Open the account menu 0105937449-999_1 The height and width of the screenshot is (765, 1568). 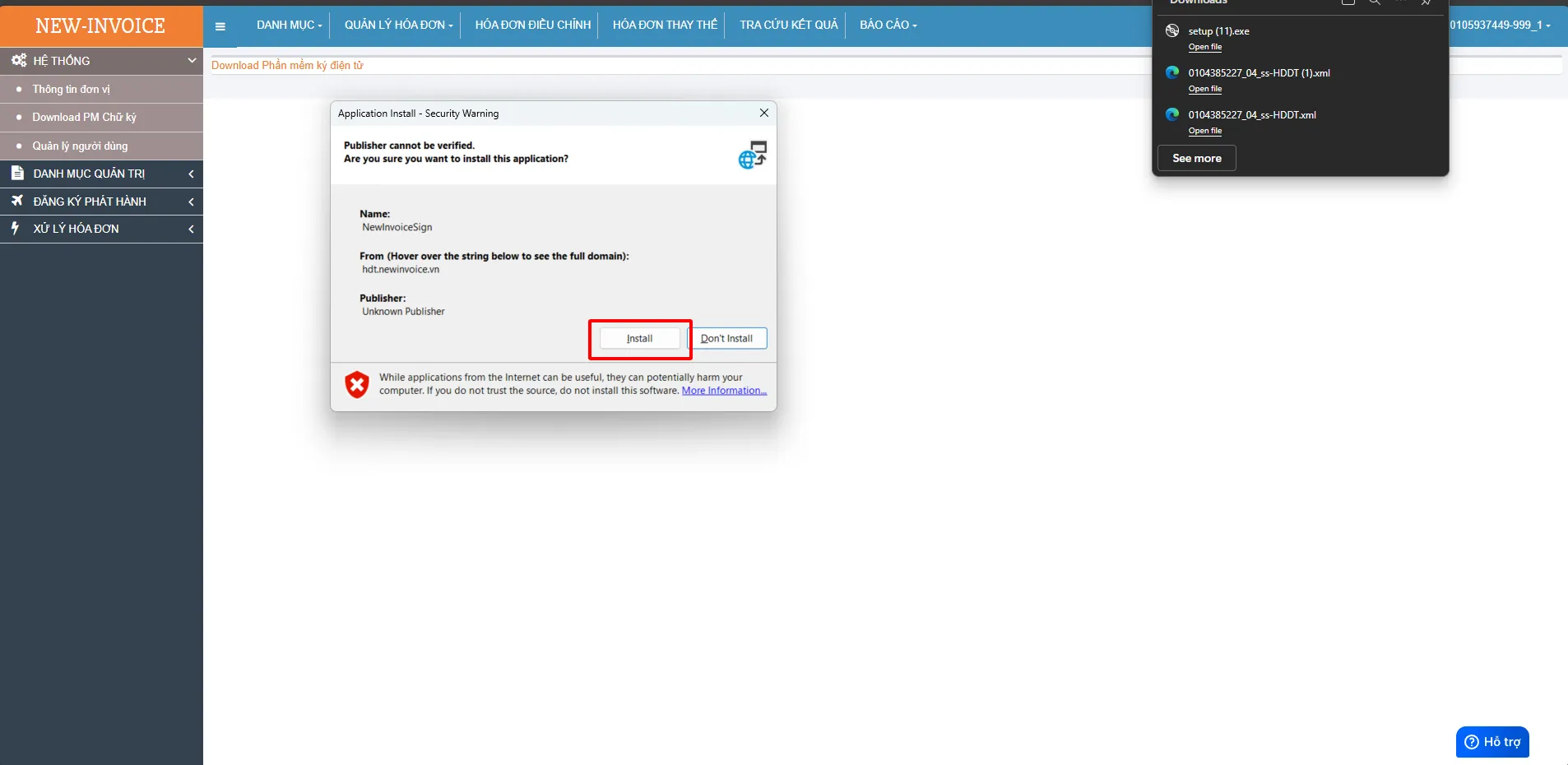[1499, 25]
